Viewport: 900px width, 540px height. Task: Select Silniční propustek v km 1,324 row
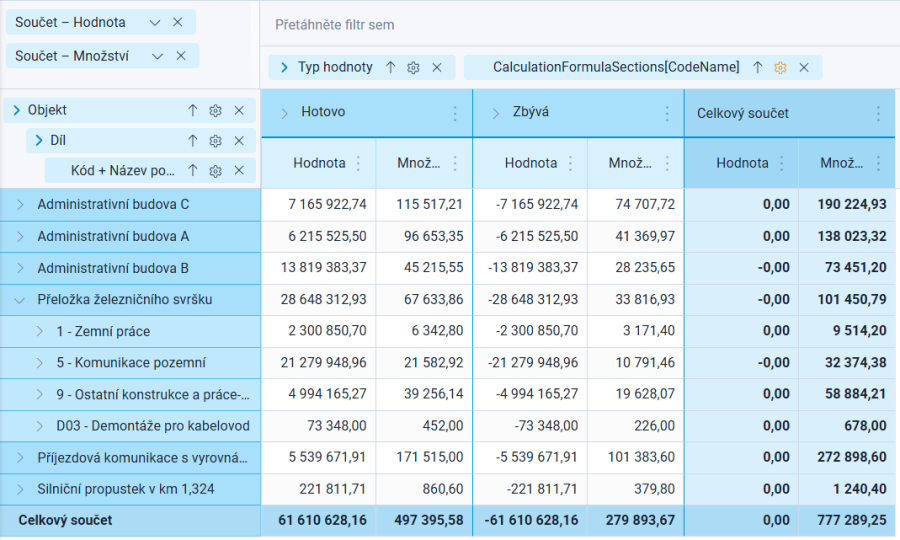click(x=130, y=490)
